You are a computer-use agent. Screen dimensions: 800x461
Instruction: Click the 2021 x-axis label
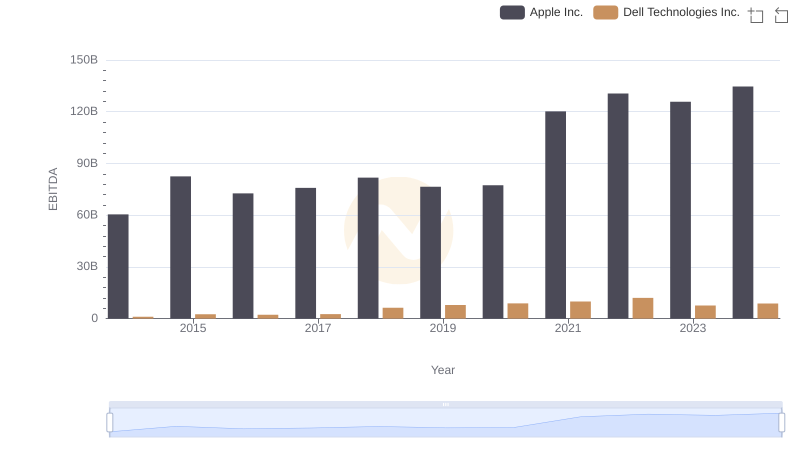[568, 328]
